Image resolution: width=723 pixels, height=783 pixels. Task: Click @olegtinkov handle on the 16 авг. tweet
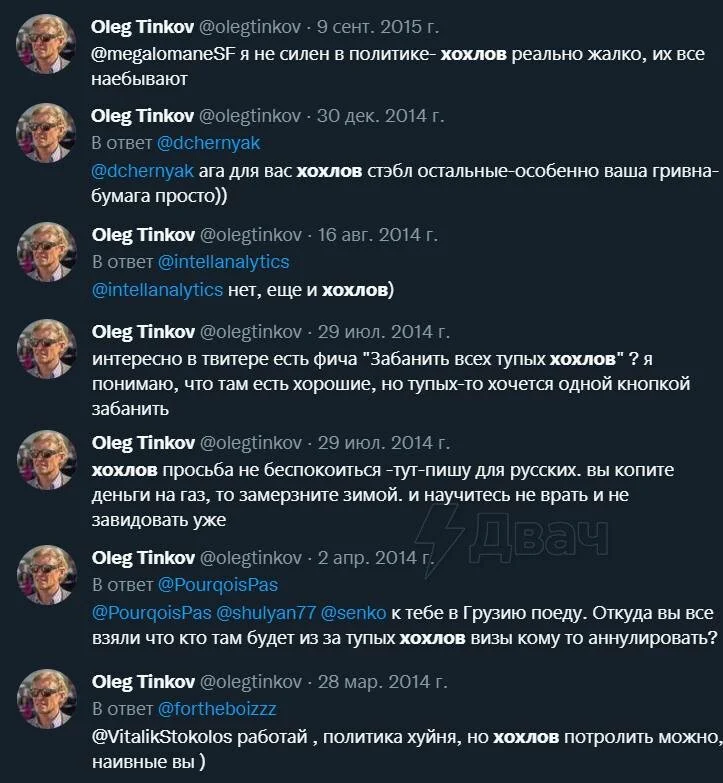click(x=251, y=235)
